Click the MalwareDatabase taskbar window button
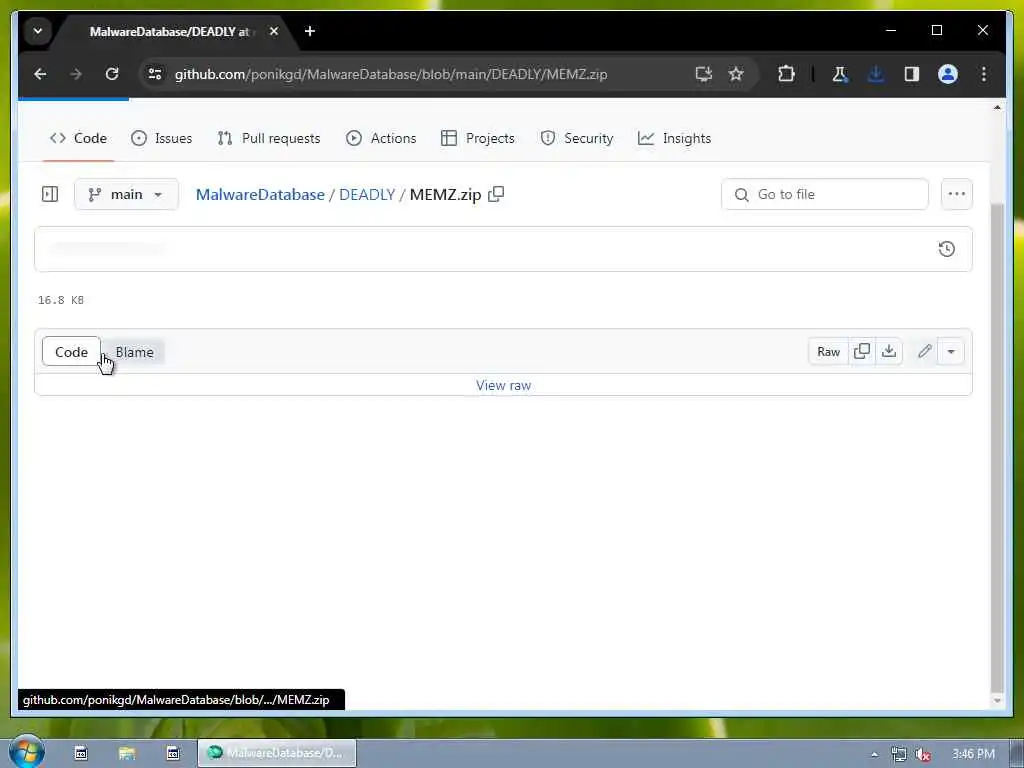This screenshot has height=768, width=1024. point(277,753)
